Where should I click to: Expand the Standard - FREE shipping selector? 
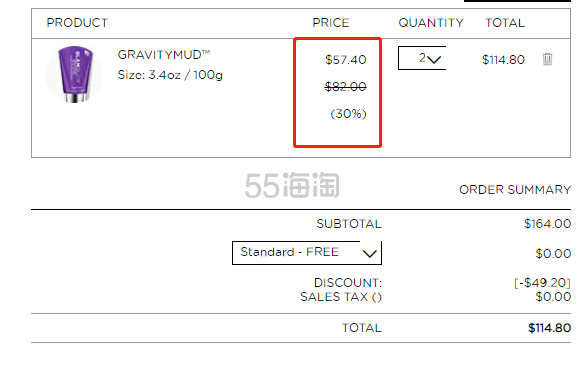tap(307, 253)
